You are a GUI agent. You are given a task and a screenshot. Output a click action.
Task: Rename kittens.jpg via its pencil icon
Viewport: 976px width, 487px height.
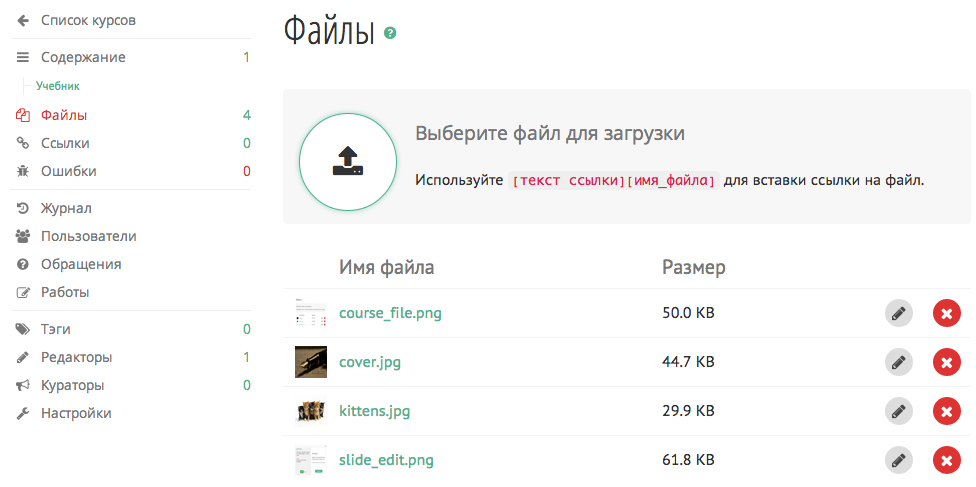point(898,411)
